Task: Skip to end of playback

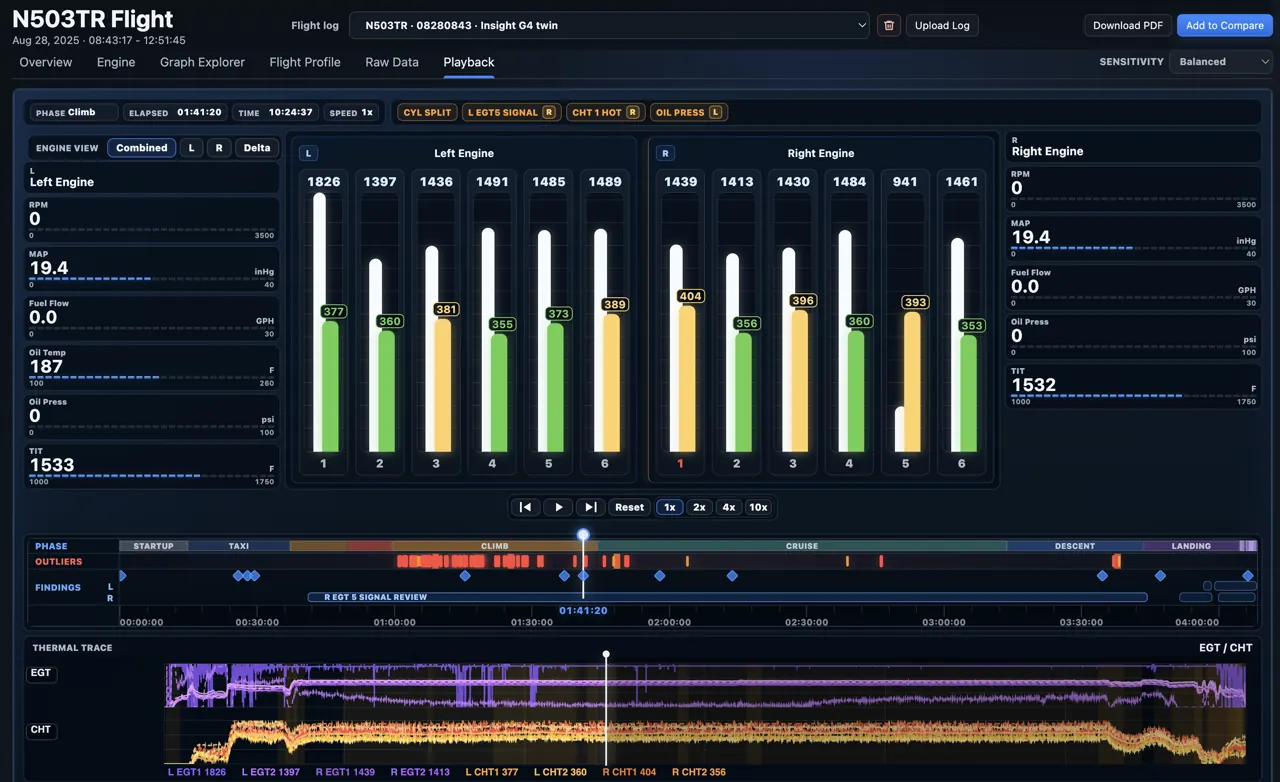Action: [591, 507]
